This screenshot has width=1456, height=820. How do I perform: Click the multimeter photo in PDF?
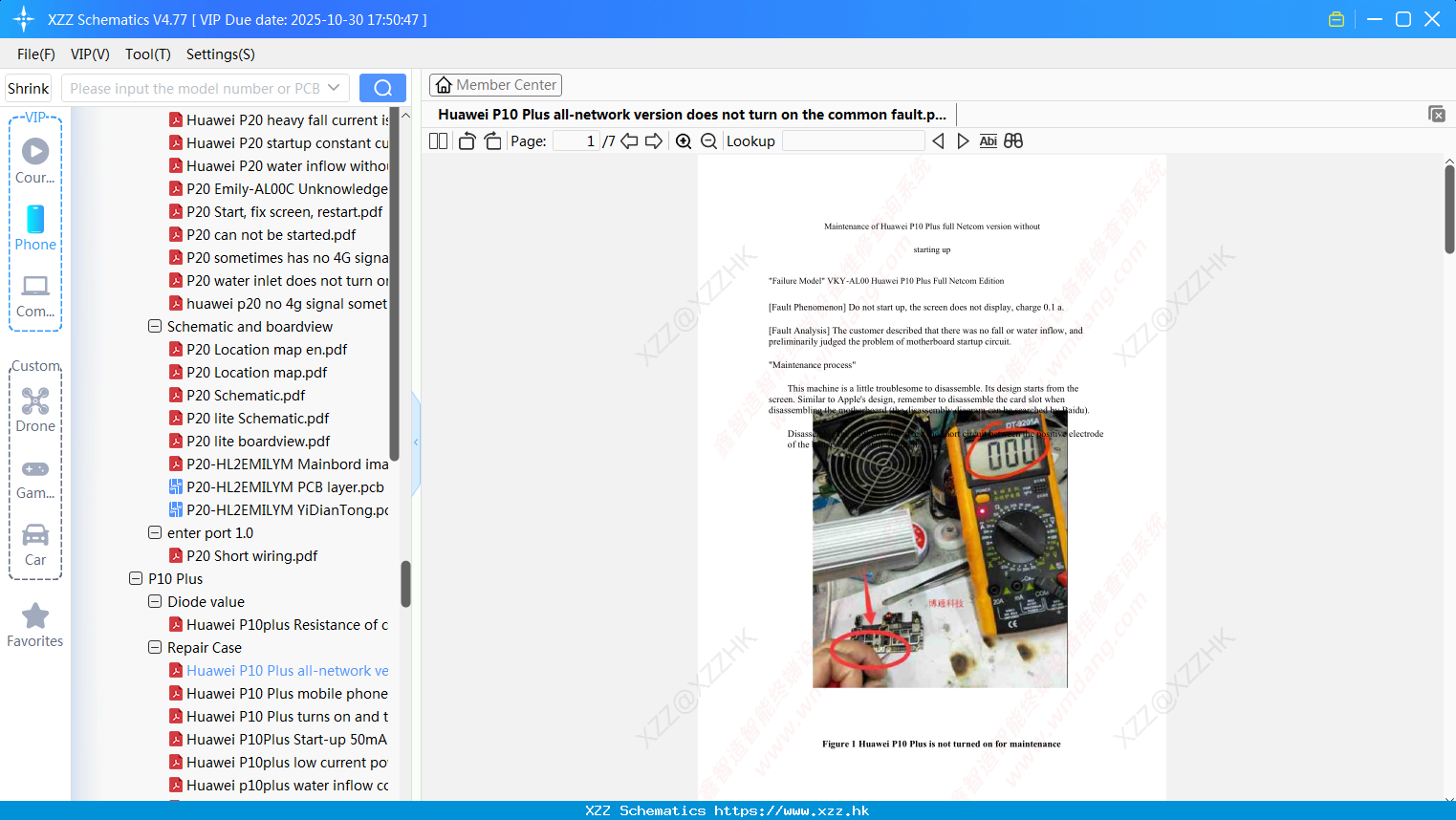940,549
